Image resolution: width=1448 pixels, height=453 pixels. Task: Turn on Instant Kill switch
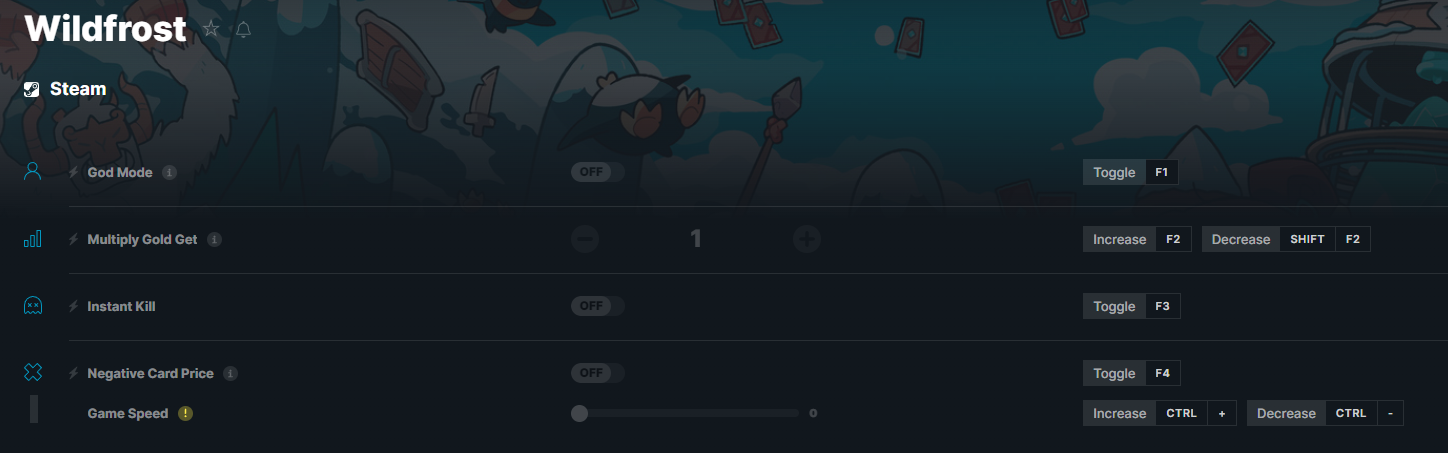[598, 306]
